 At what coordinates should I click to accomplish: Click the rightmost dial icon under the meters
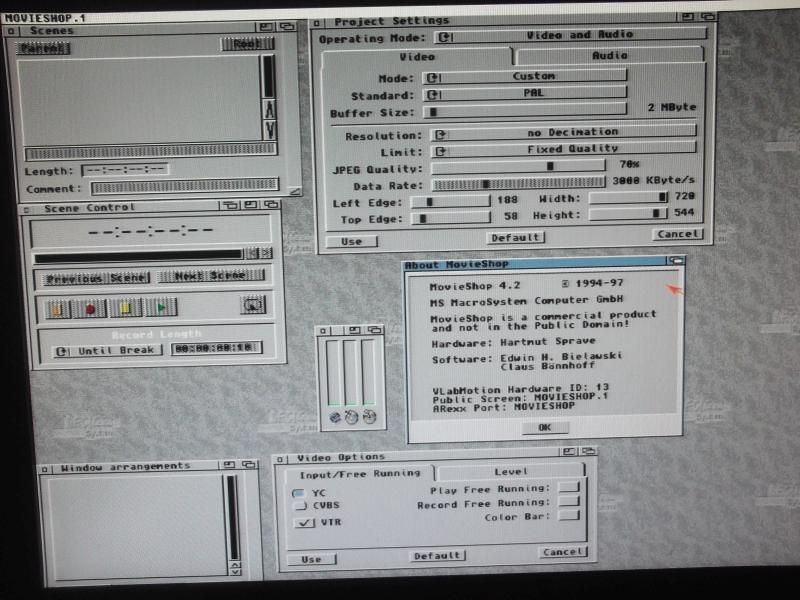point(370,416)
